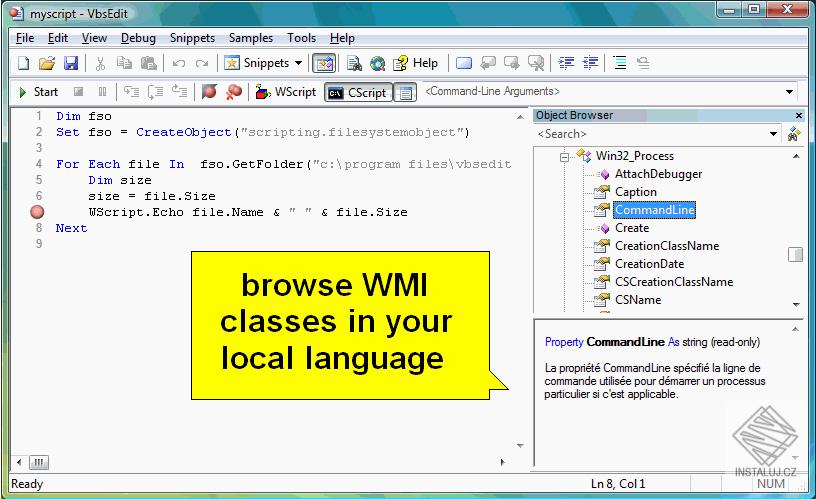This screenshot has height=499, width=816.
Task: Clear all bookmarks icon
Action: point(536,63)
